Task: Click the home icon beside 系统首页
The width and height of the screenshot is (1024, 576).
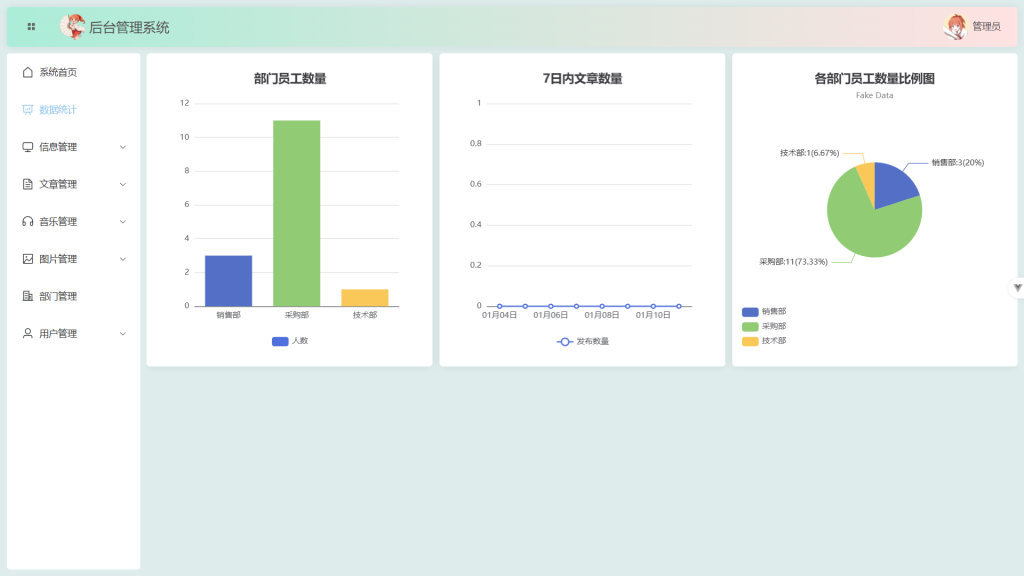Action: (28, 72)
